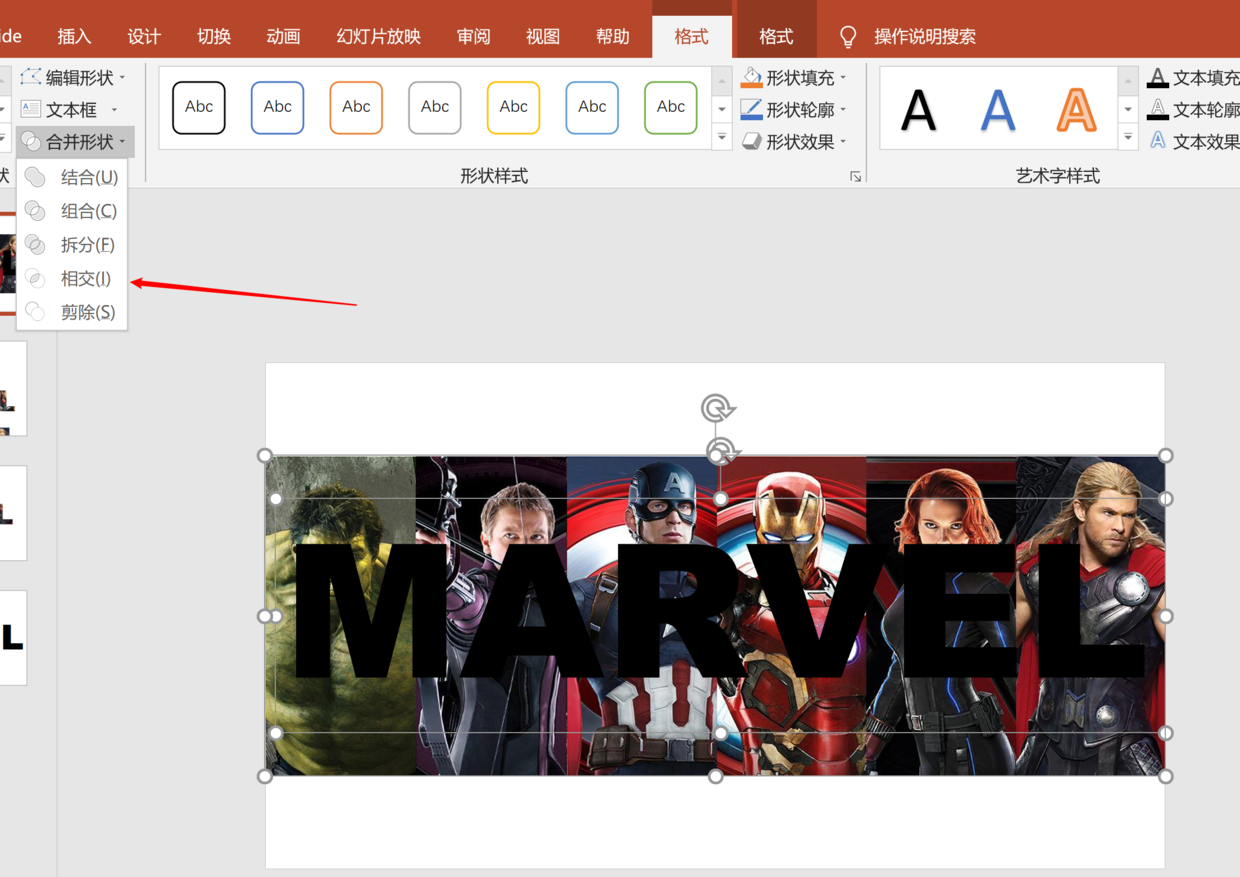1240x877 pixels.
Task: Open the 形状轮廓 dropdown arrow
Action: [843, 109]
